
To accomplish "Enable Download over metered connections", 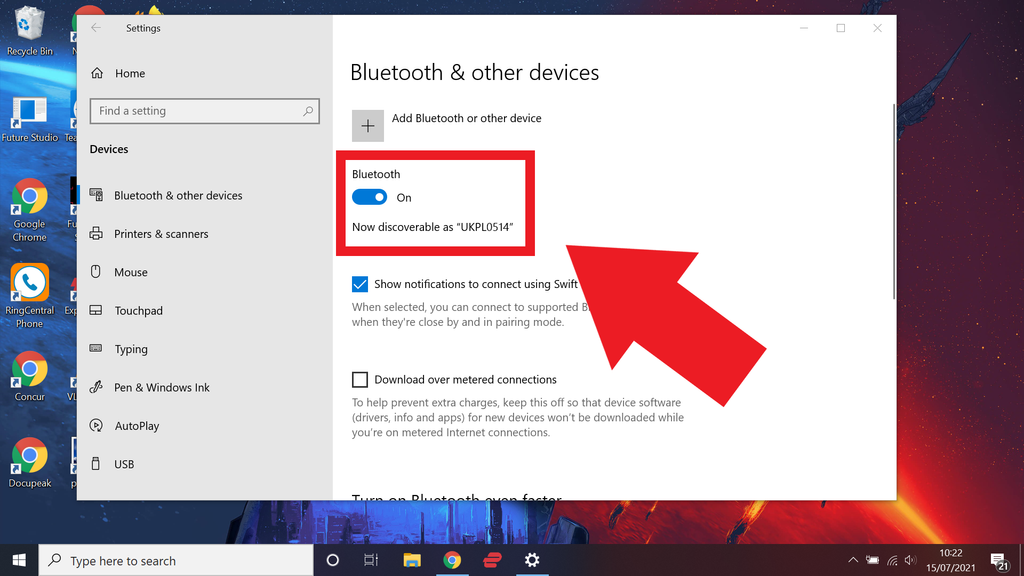I will coord(360,379).
